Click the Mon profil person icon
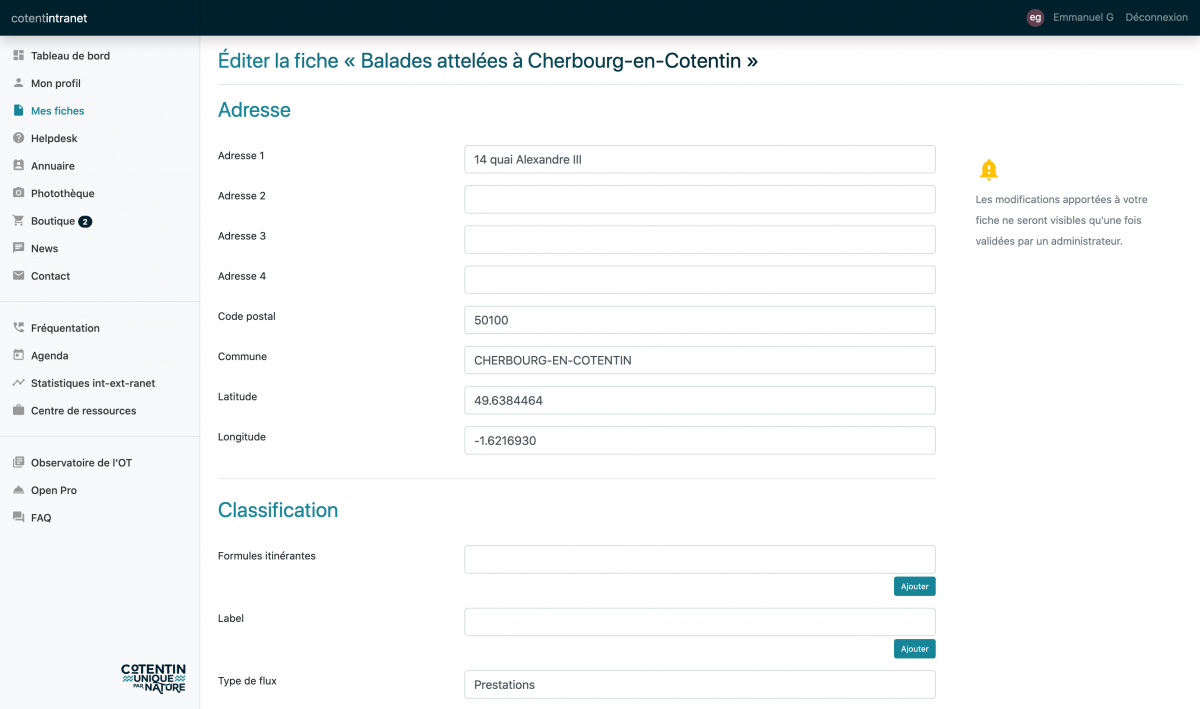This screenshot has height=709, width=1200. pos(18,83)
